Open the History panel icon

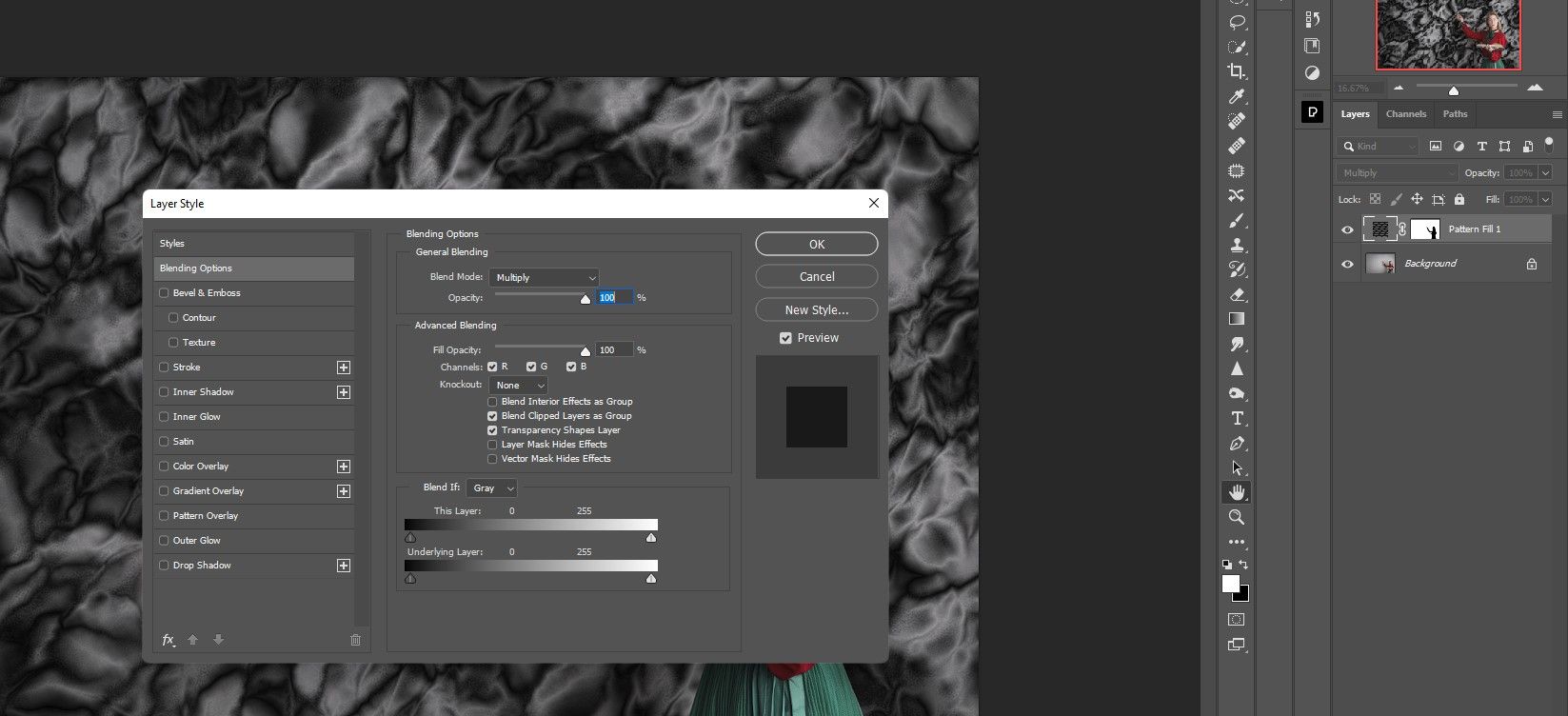point(1312,19)
